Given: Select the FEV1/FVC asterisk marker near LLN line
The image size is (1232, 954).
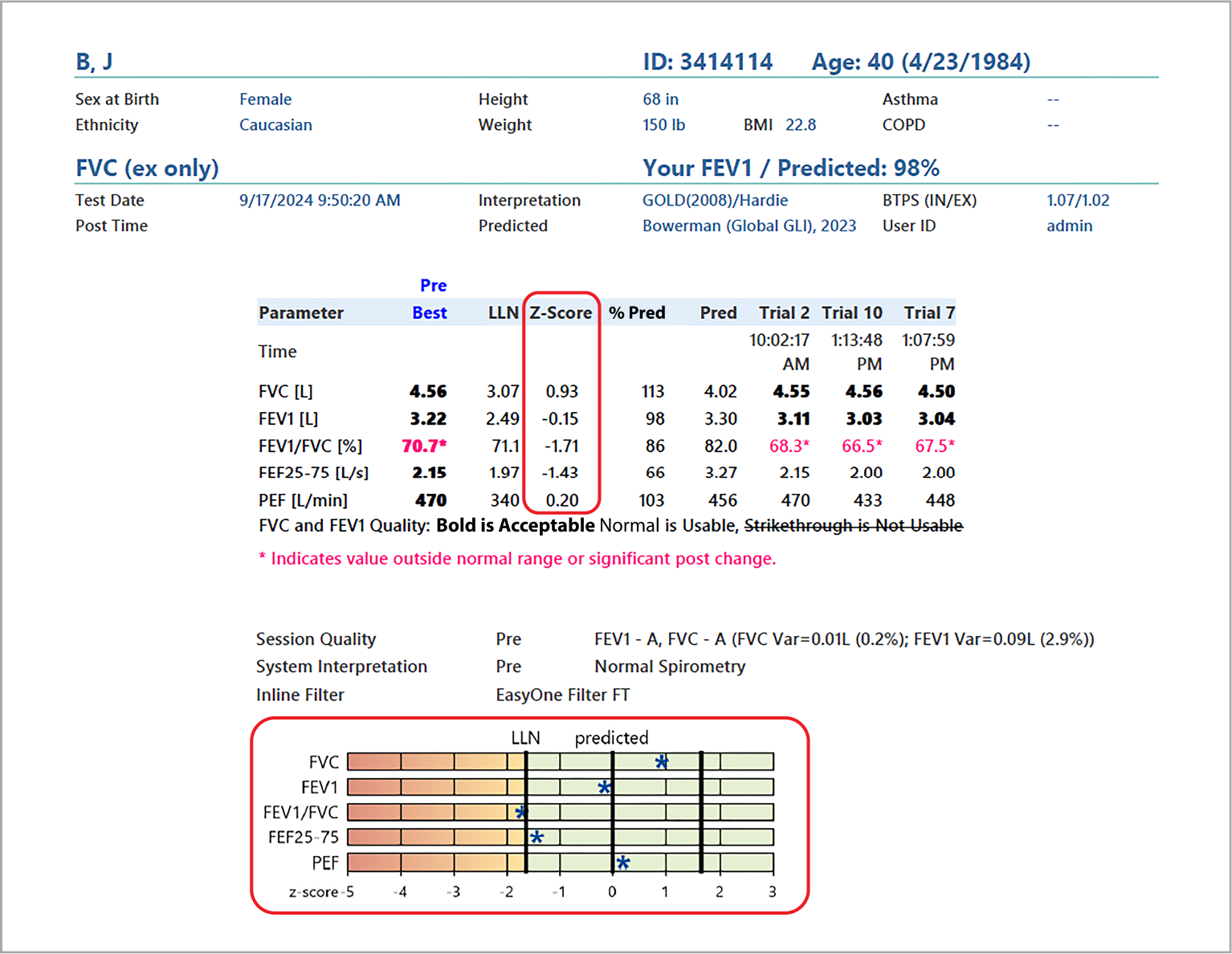Looking at the screenshot, I should click(x=521, y=812).
